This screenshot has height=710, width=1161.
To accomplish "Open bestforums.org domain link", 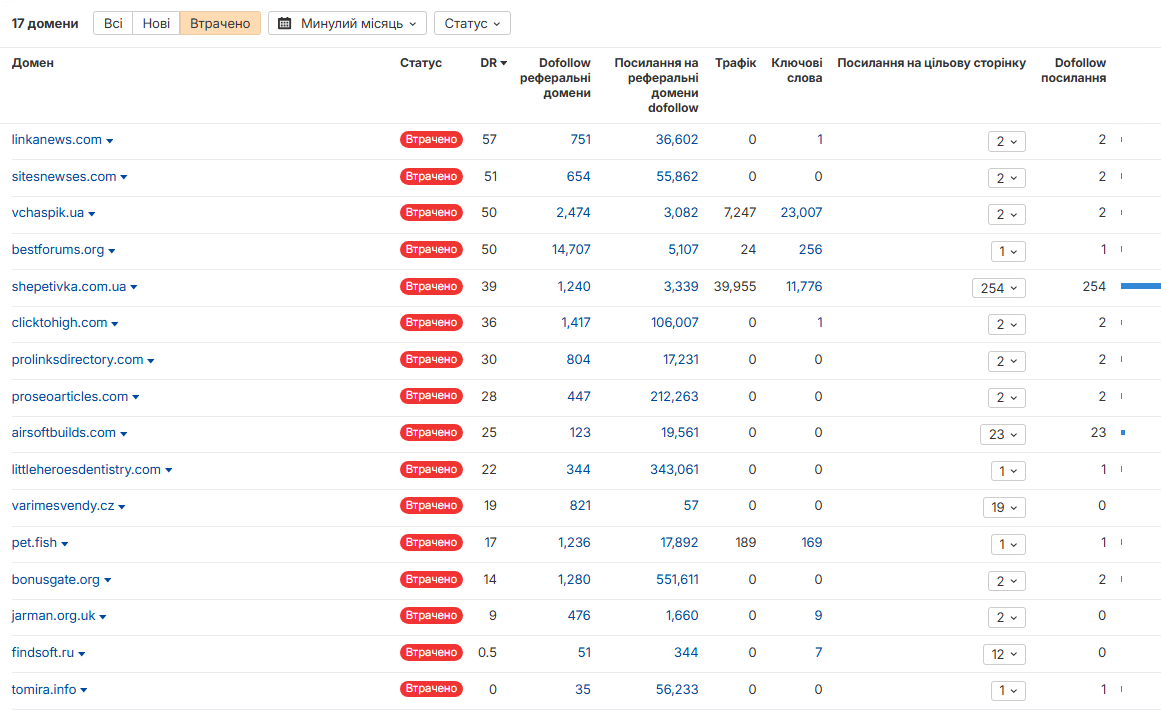I will point(58,249).
